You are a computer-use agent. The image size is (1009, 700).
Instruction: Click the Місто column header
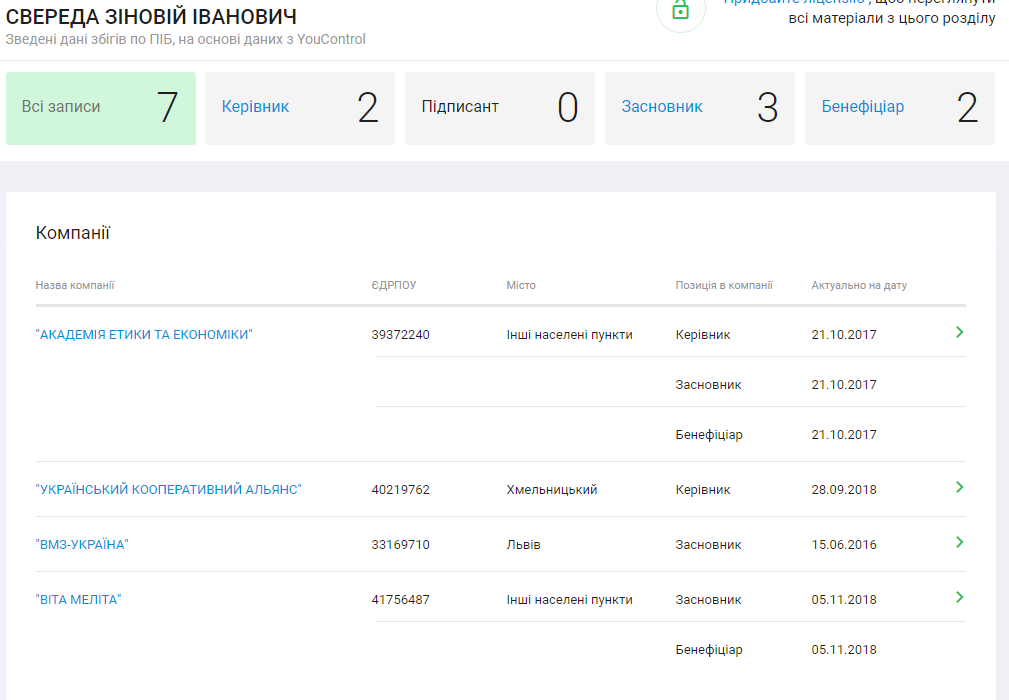[x=521, y=285]
